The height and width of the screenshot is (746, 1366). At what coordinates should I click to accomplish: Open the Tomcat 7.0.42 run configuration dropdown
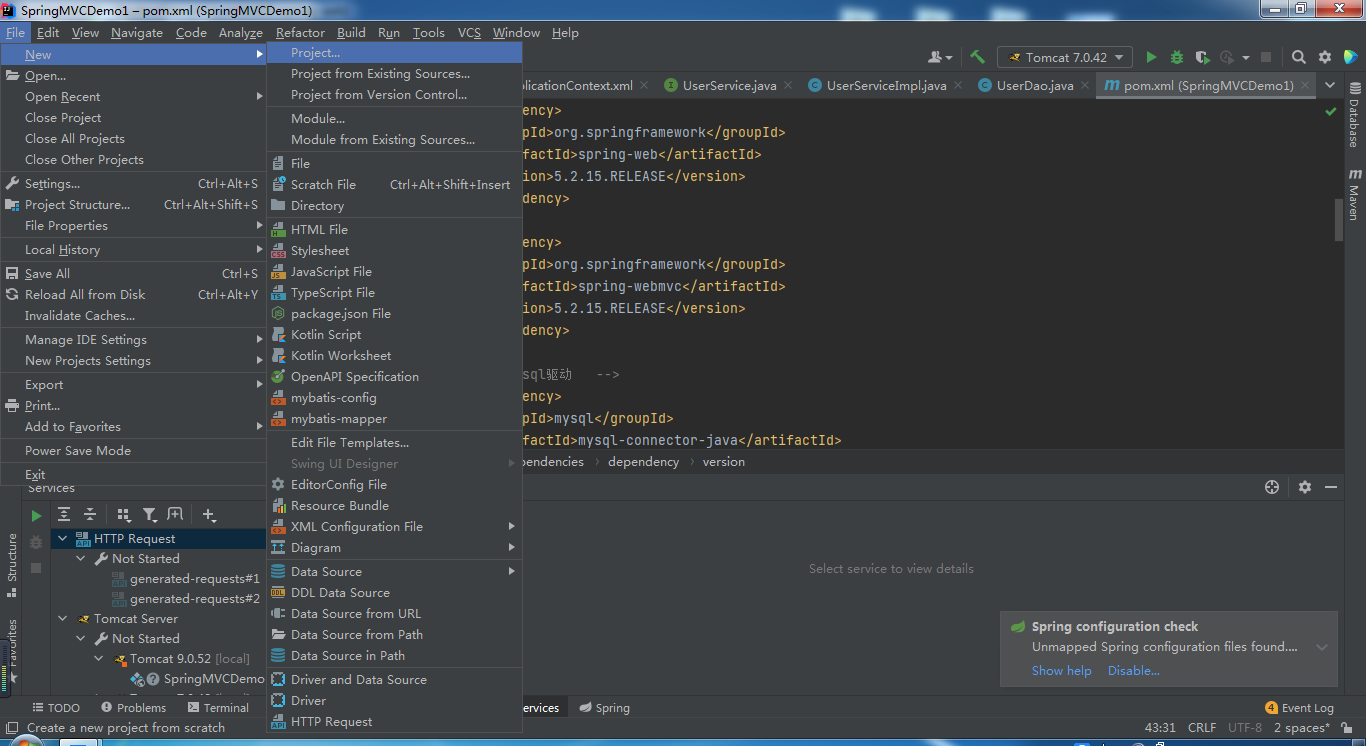pyautogui.click(x=1066, y=57)
